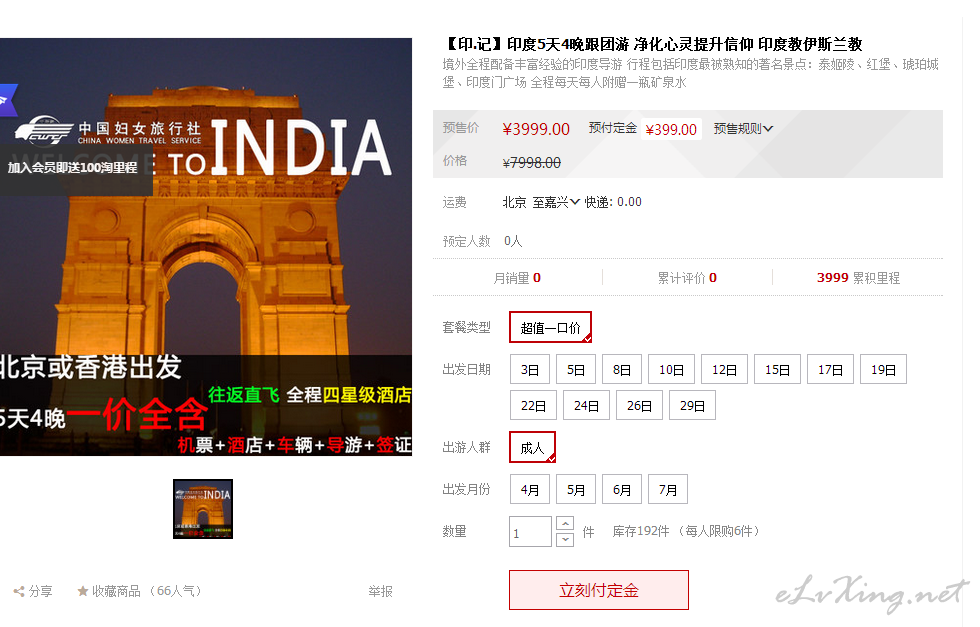Click the 举报 report link
The width and height of the screenshot is (980, 627).
click(380, 591)
